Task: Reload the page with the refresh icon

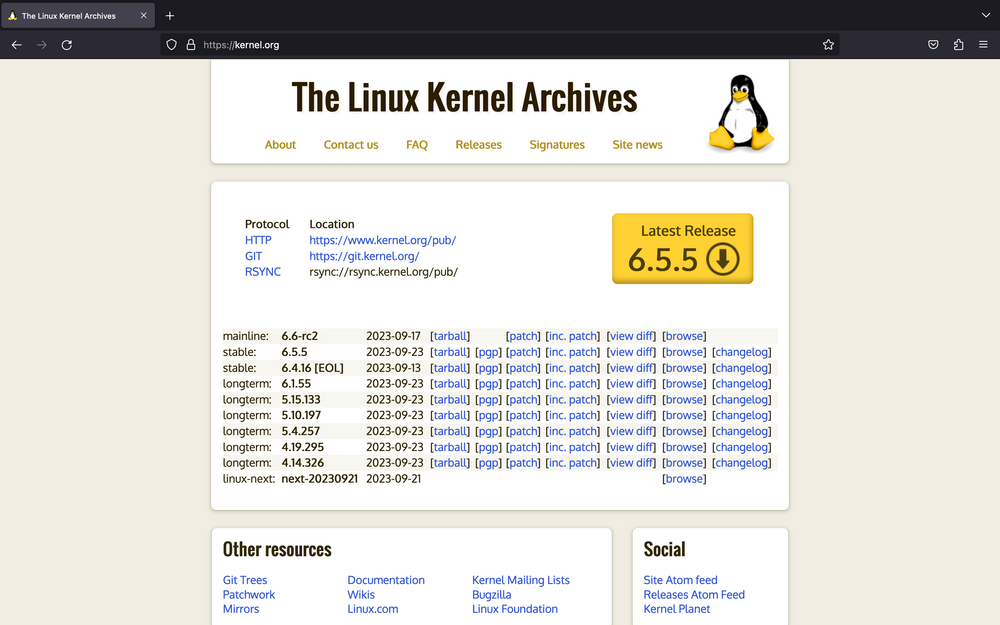Action: click(x=66, y=44)
